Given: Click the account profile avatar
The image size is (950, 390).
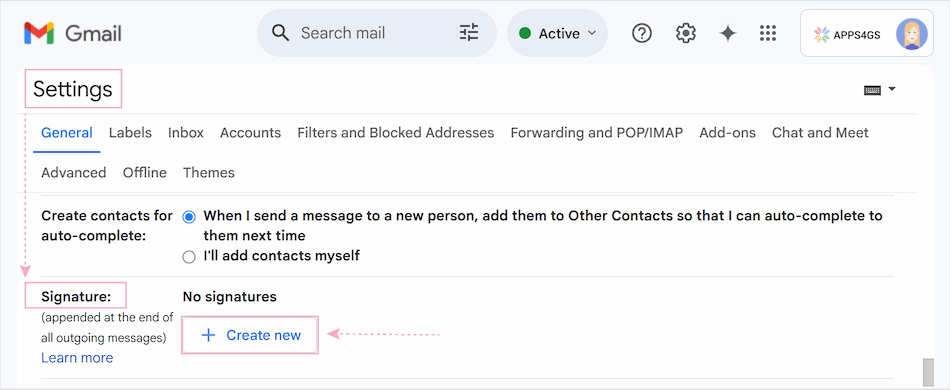Looking at the screenshot, I should point(911,34).
